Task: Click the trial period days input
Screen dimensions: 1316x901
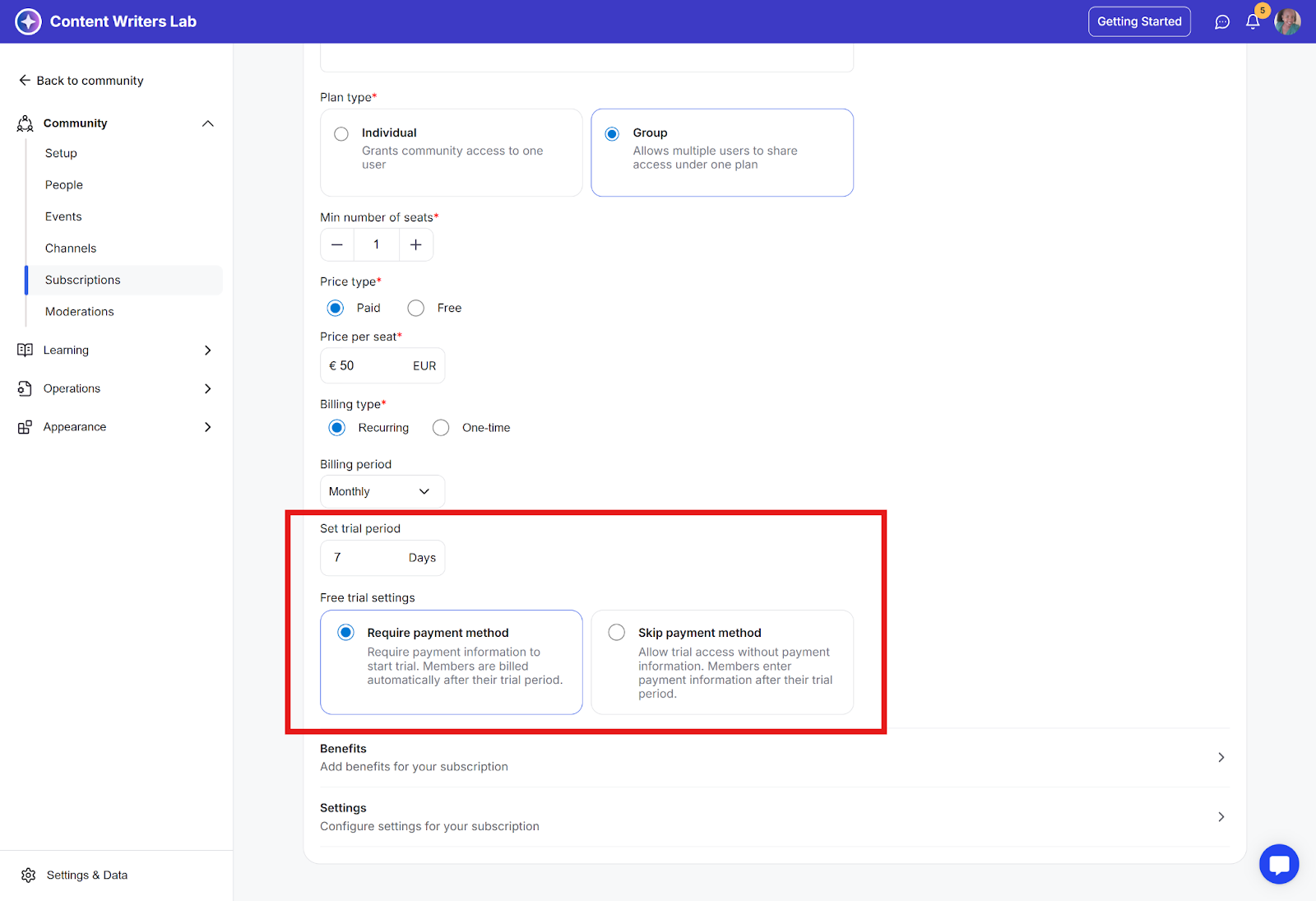Action: [382, 558]
